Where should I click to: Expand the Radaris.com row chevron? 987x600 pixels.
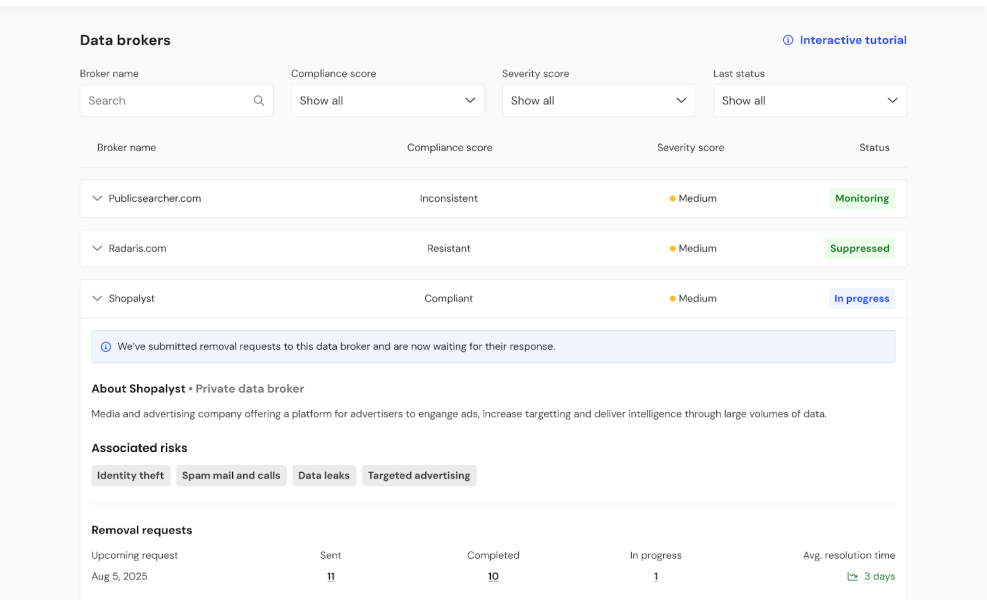[x=97, y=249]
